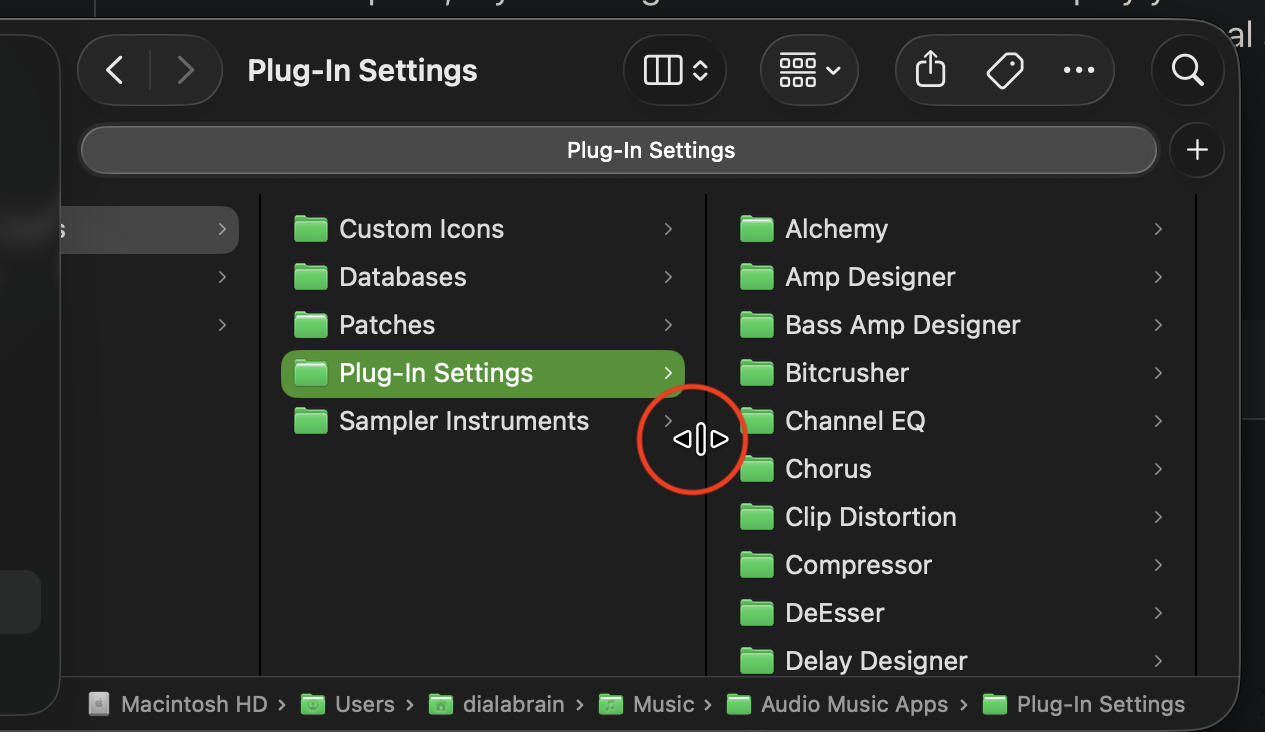Click the Back navigation arrow

pos(115,70)
